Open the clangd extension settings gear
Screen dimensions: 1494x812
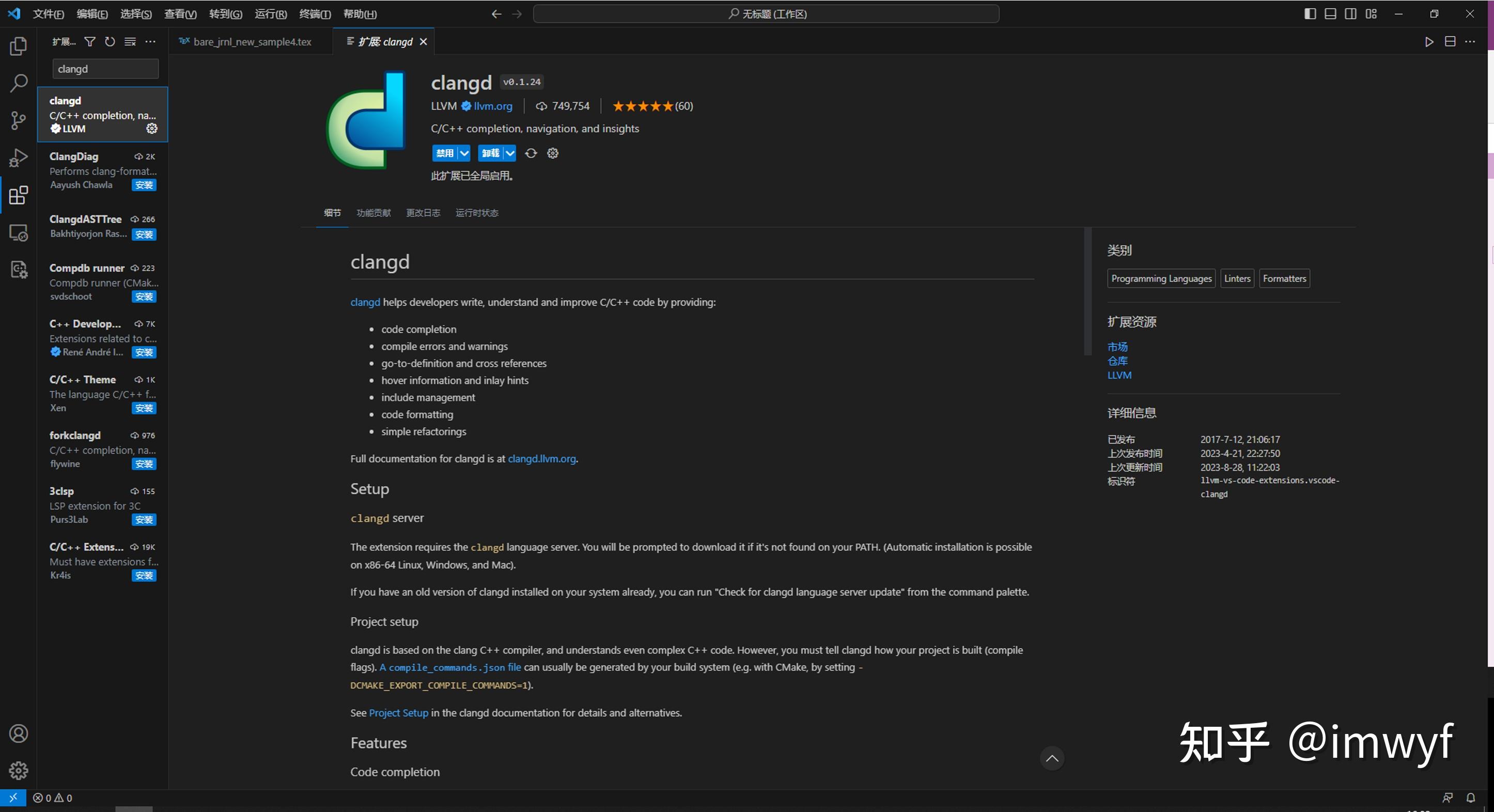point(552,152)
